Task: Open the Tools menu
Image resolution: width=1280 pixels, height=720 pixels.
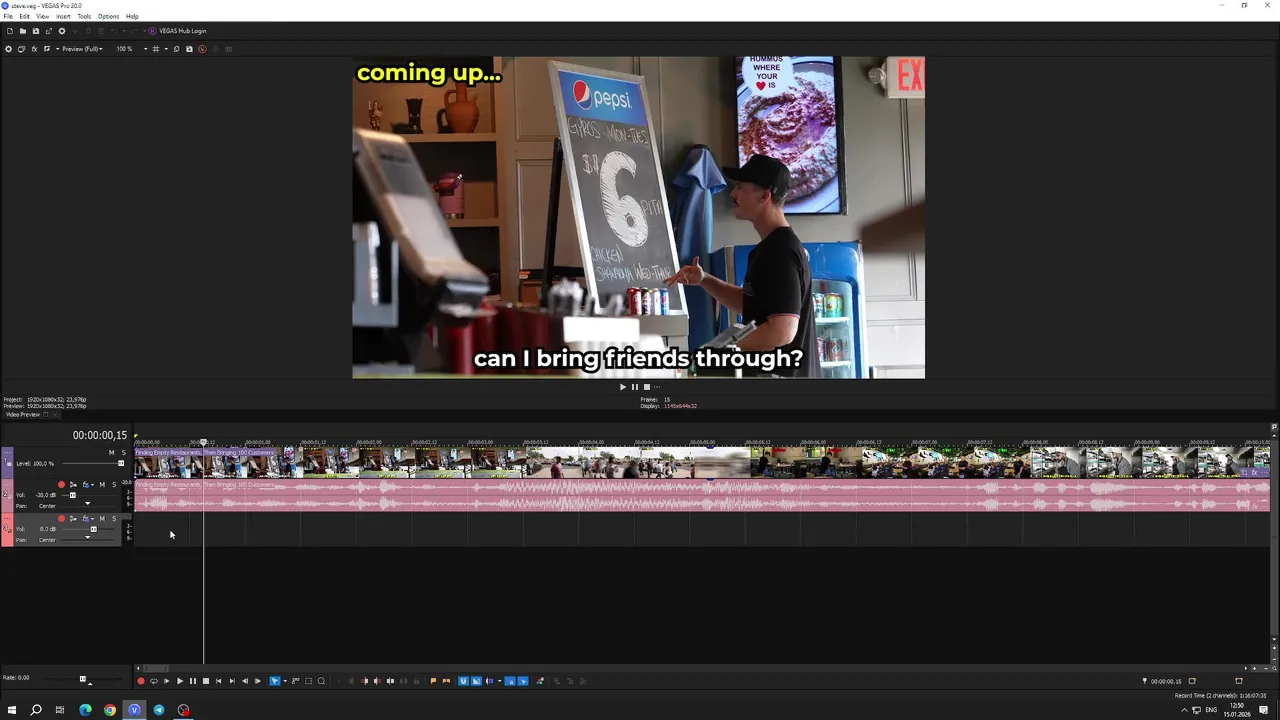Action: pyautogui.click(x=84, y=16)
